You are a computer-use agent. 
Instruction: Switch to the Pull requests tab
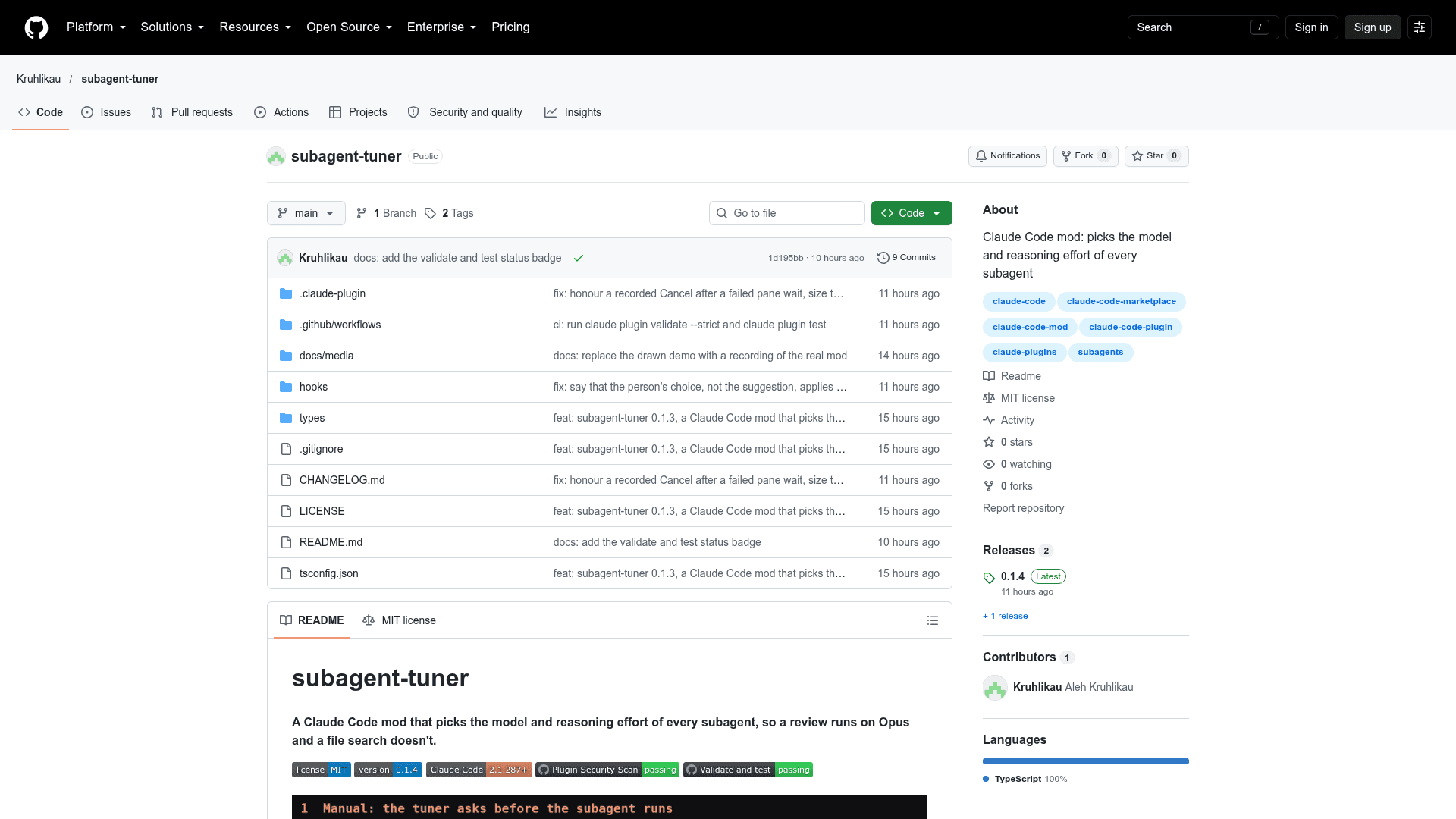click(192, 112)
